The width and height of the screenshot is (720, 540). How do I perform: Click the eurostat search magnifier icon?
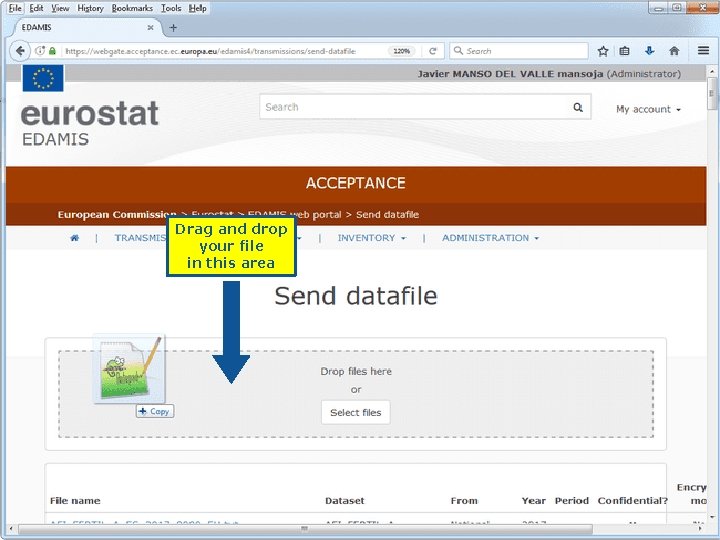578,107
